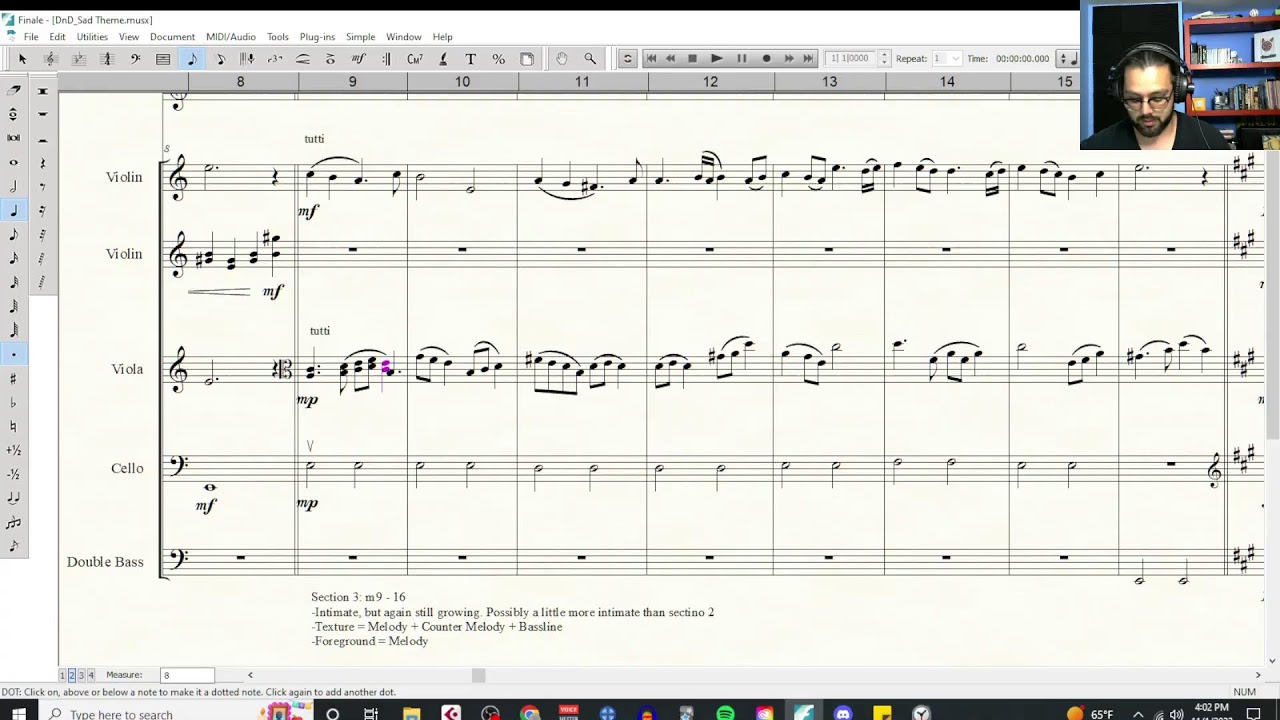Toggle the sharp accidental tool
The height and width of the screenshot is (720, 1280).
13,378
